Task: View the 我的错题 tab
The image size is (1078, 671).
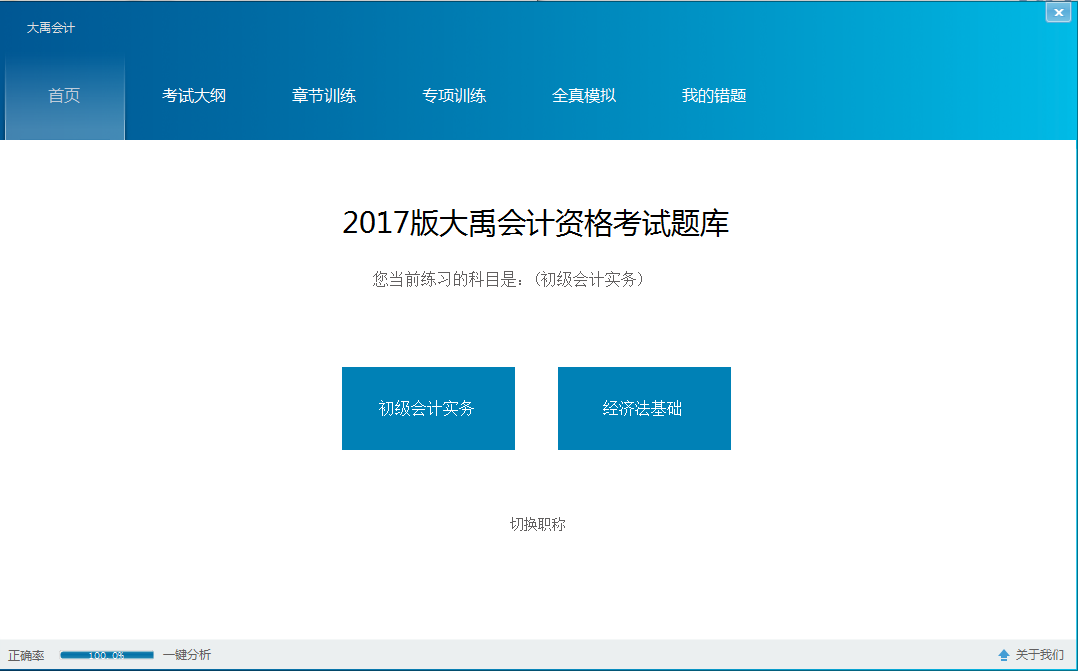Action: tap(714, 96)
